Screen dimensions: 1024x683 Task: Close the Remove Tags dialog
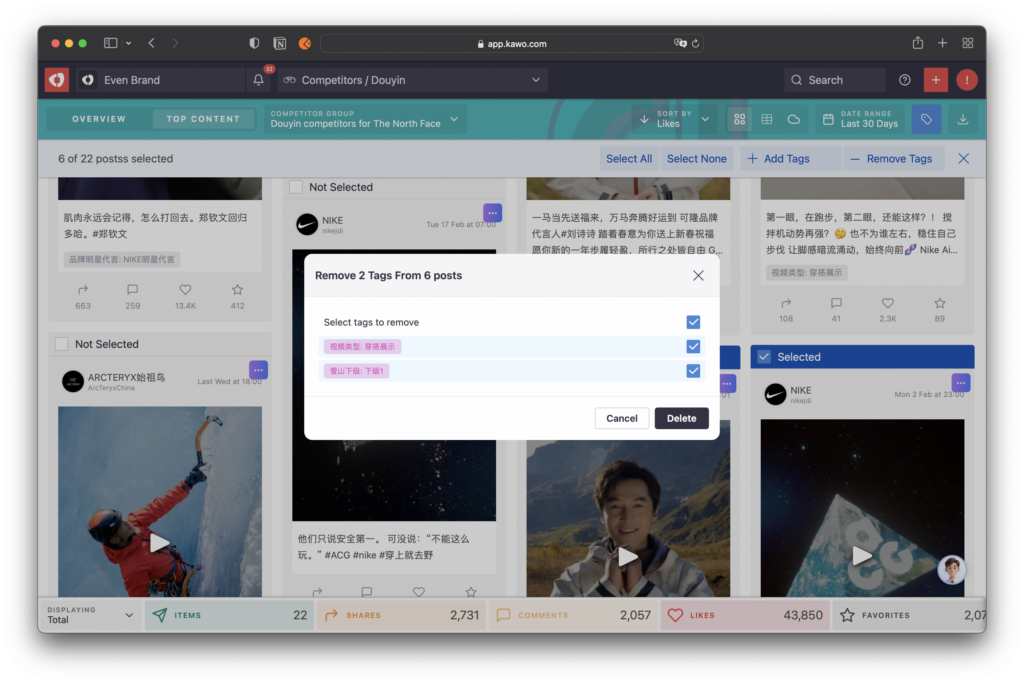click(x=698, y=275)
